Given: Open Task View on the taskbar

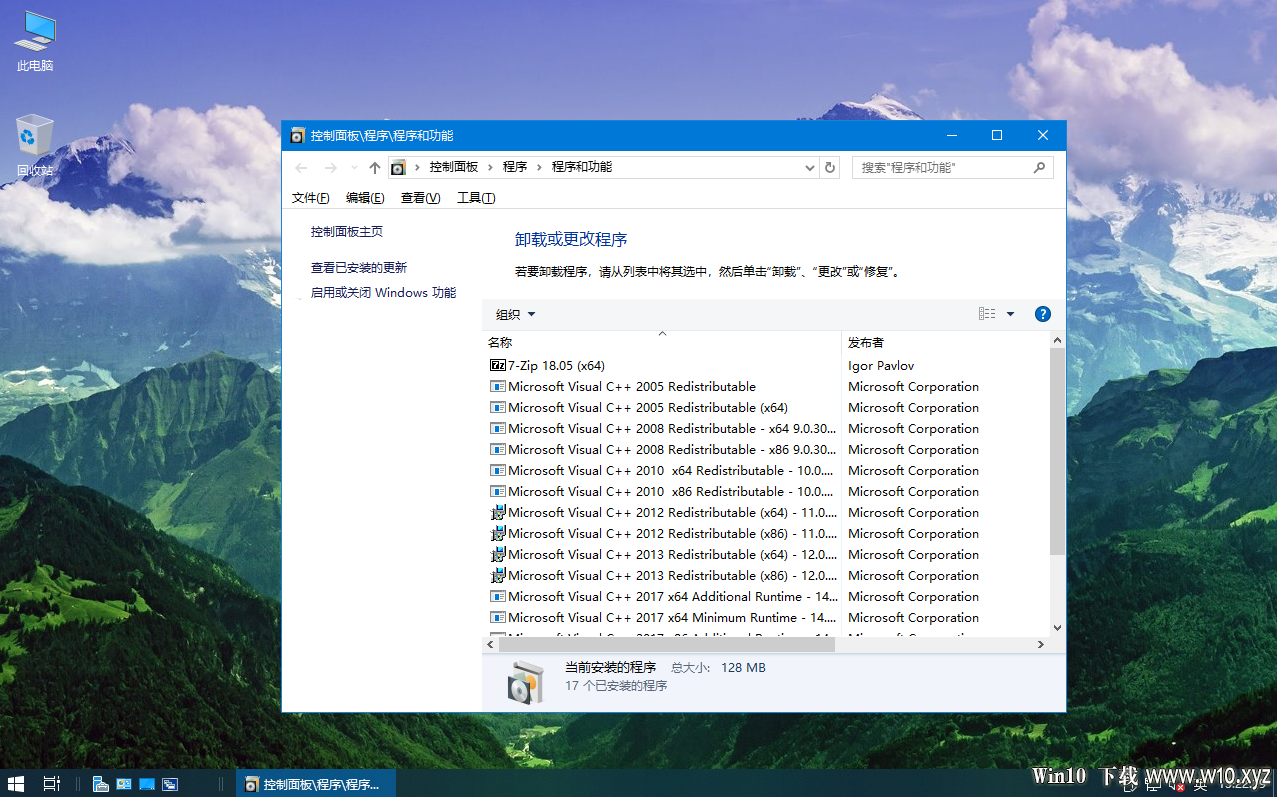Looking at the screenshot, I should 51,784.
